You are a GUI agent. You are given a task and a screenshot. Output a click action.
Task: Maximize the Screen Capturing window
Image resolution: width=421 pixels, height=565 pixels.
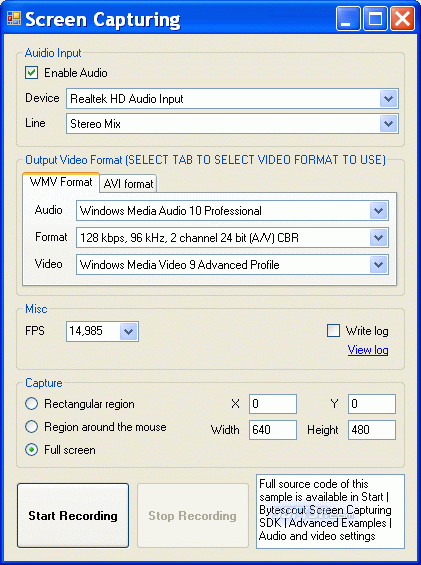[375, 19]
